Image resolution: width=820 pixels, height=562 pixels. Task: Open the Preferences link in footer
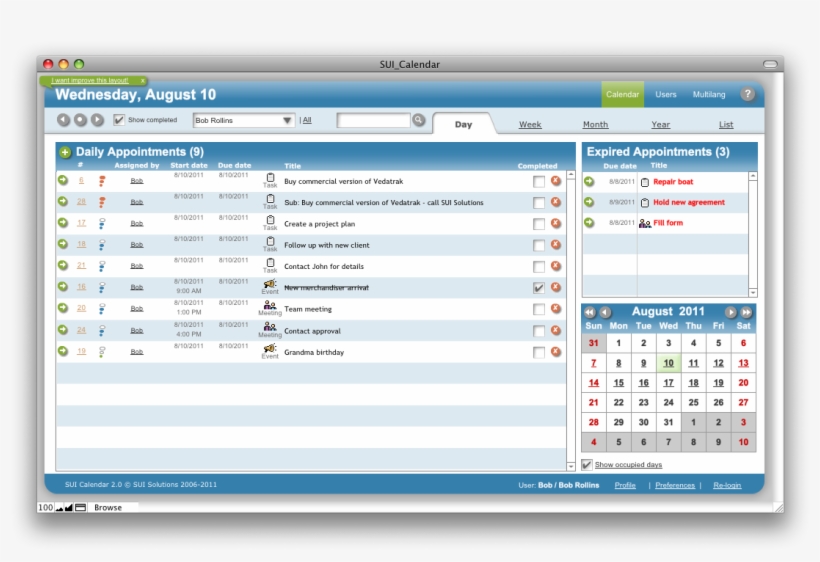point(675,485)
